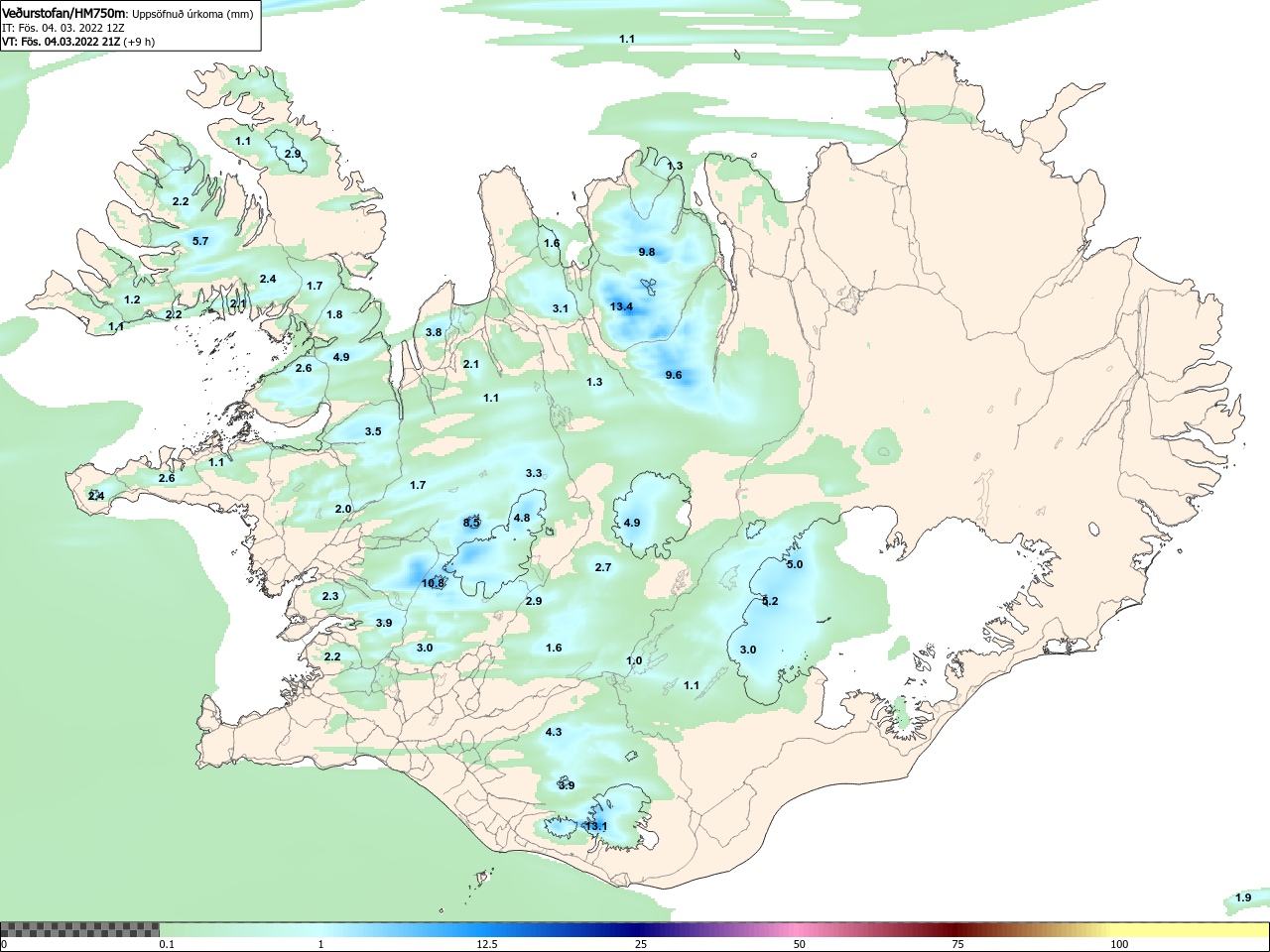The width and height of the screenshot is (1270, 952).
Task: Click the IT: Fös. 04. 03. 2022 12Z line
Action: [x=63, y=28]
